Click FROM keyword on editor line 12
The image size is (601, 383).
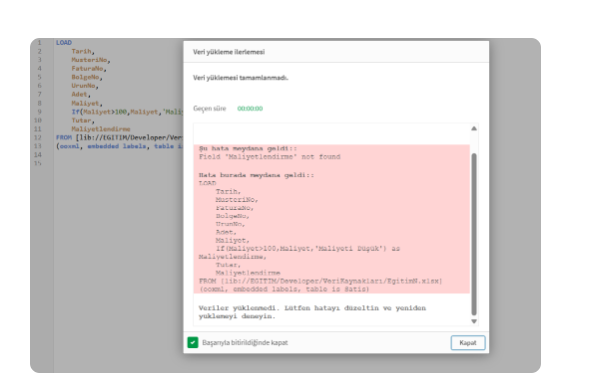click(x=64, y=138)
